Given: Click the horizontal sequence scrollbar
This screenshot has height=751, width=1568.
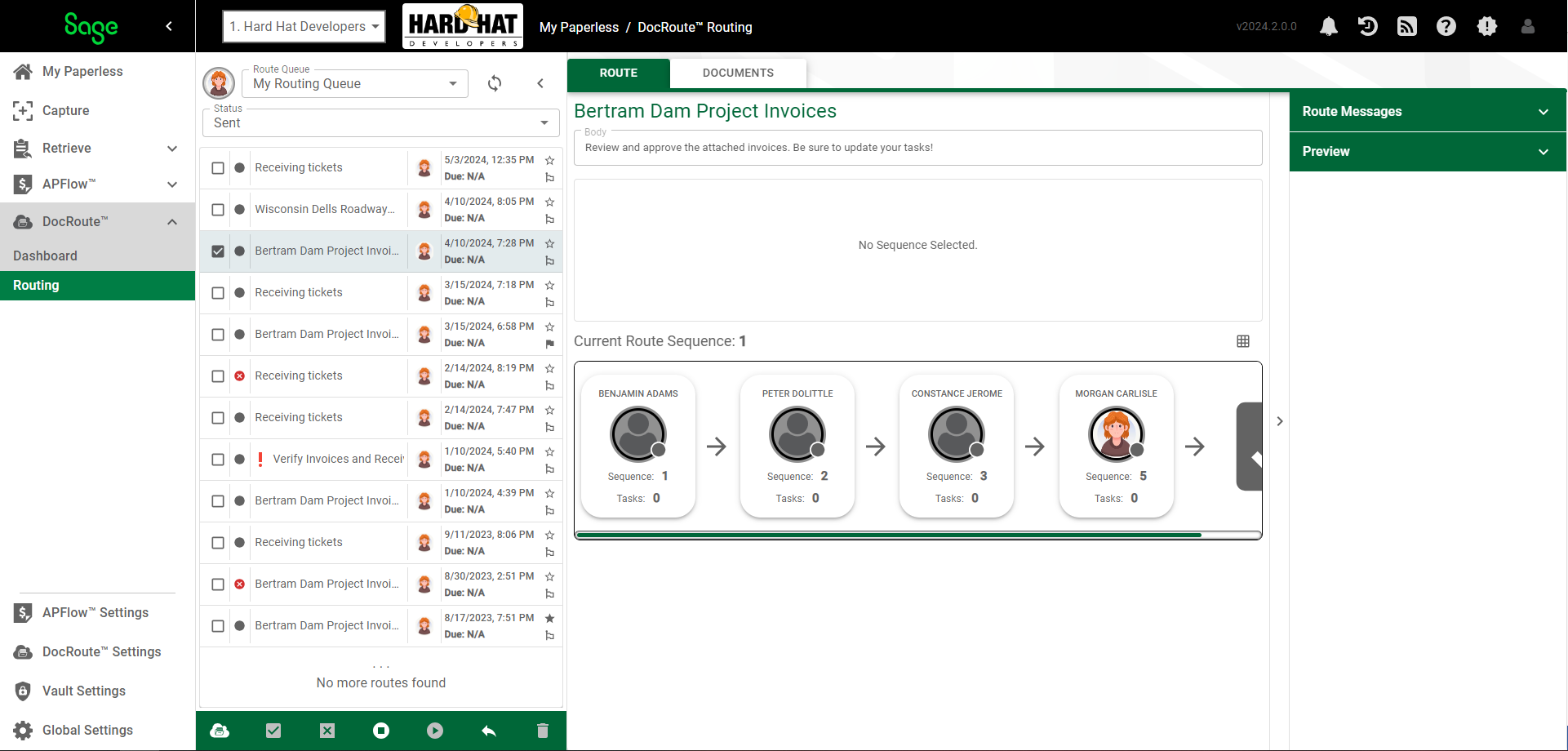Looking at the screenshot, I should 888,535.
